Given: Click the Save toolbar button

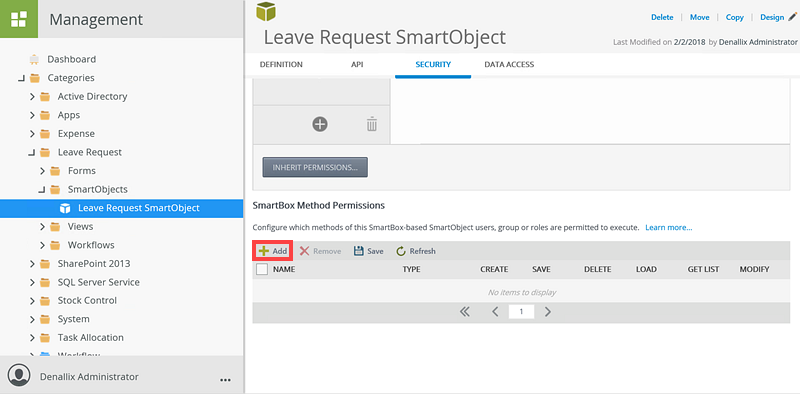Looking at the screenshot, I should [x=368, y=251].
